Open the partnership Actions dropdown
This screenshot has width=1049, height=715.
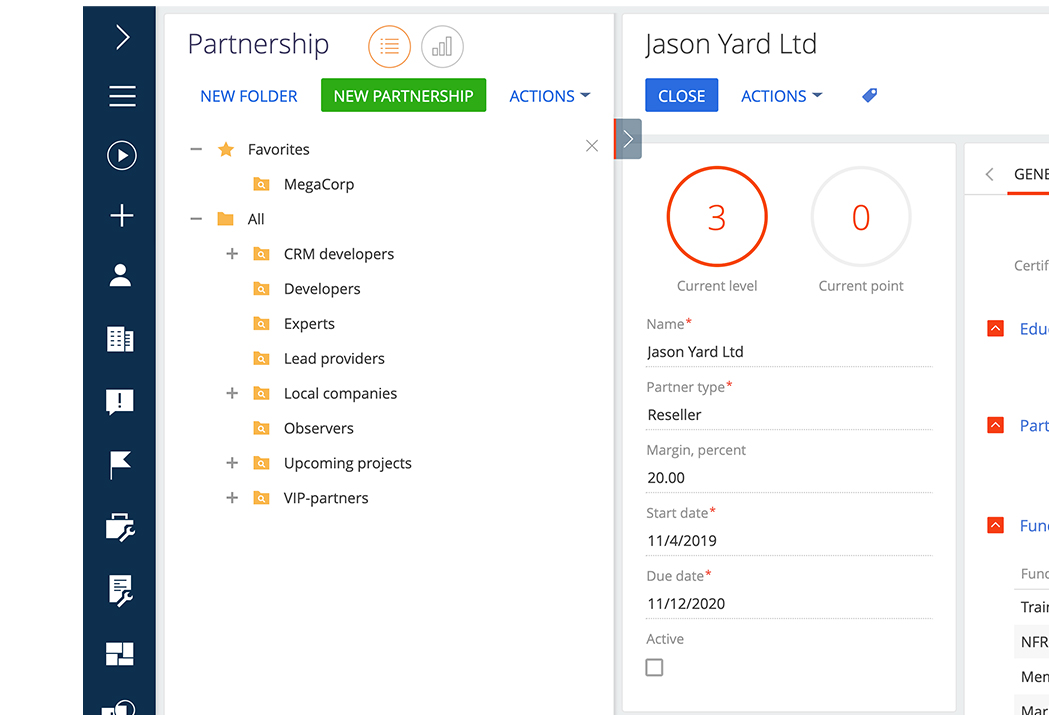click(x=549, y=96)
